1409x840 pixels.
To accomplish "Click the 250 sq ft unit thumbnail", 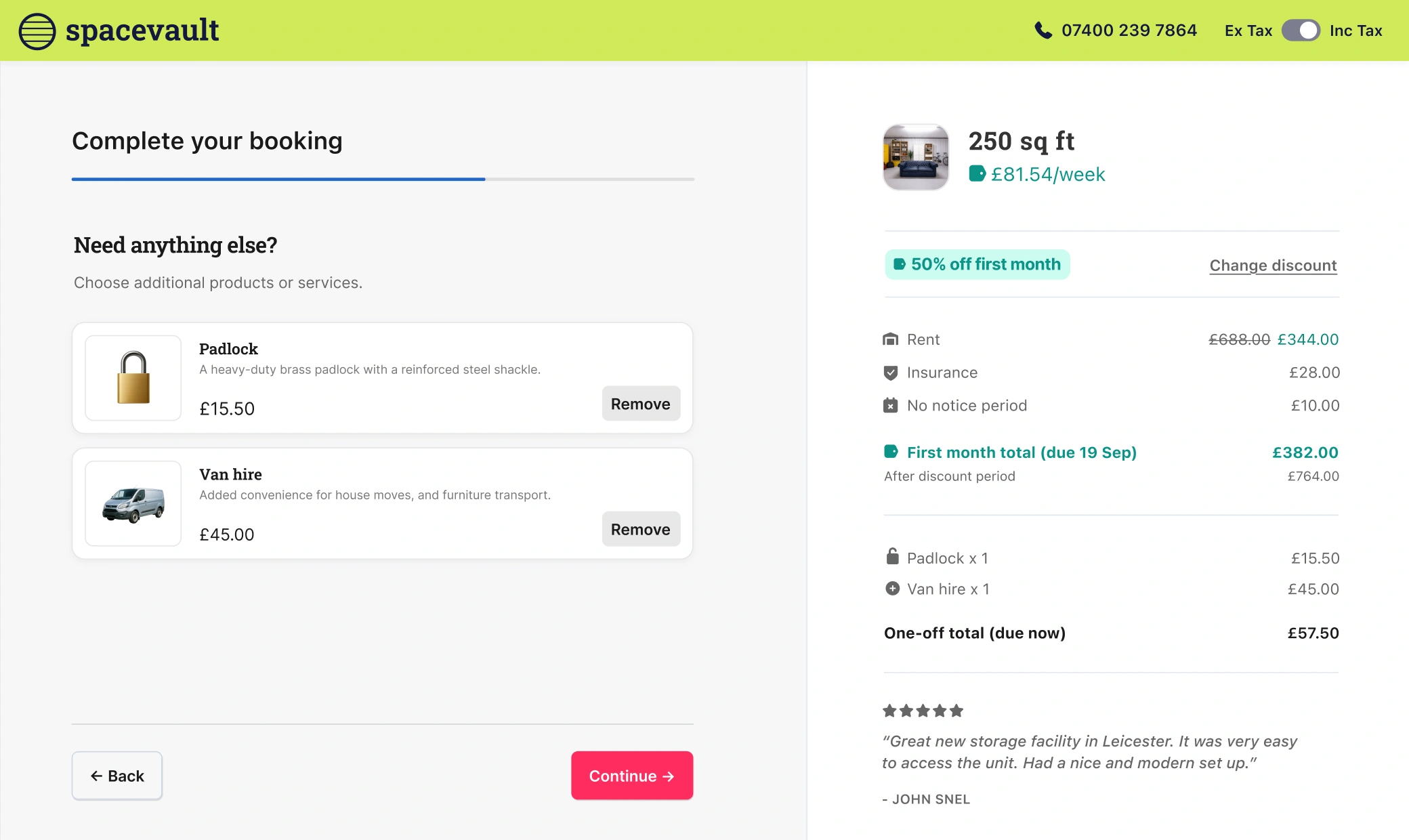I will pyautogui.click(x=916, y=157).
